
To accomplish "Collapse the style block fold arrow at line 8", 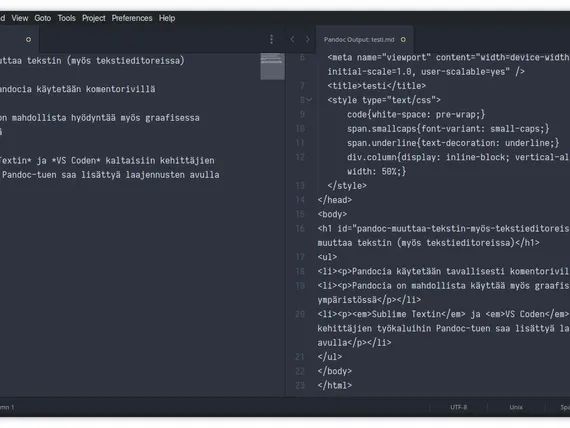I will [x=309, y=100].
